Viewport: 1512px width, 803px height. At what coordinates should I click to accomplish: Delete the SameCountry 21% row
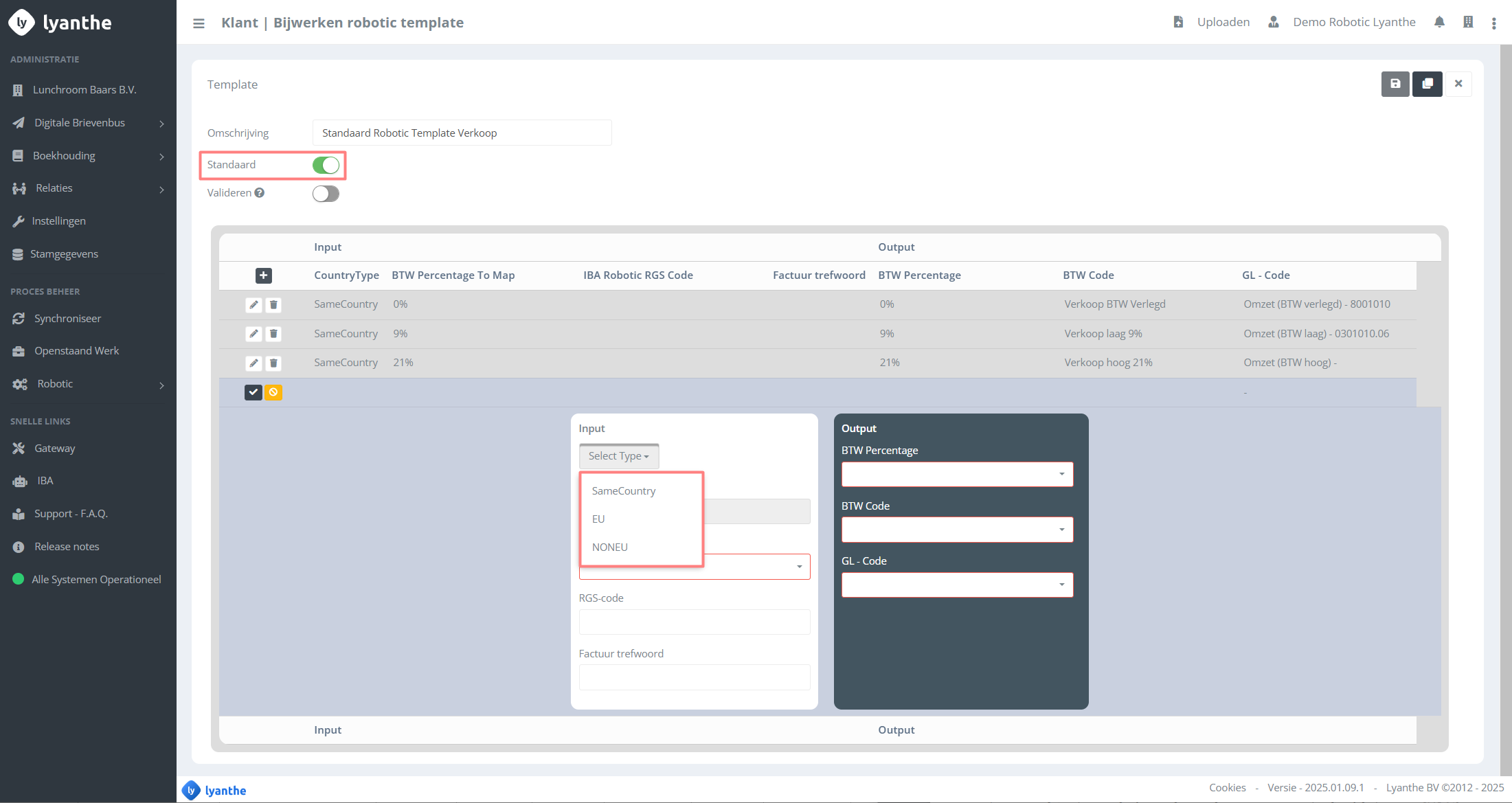click(273, 363)
